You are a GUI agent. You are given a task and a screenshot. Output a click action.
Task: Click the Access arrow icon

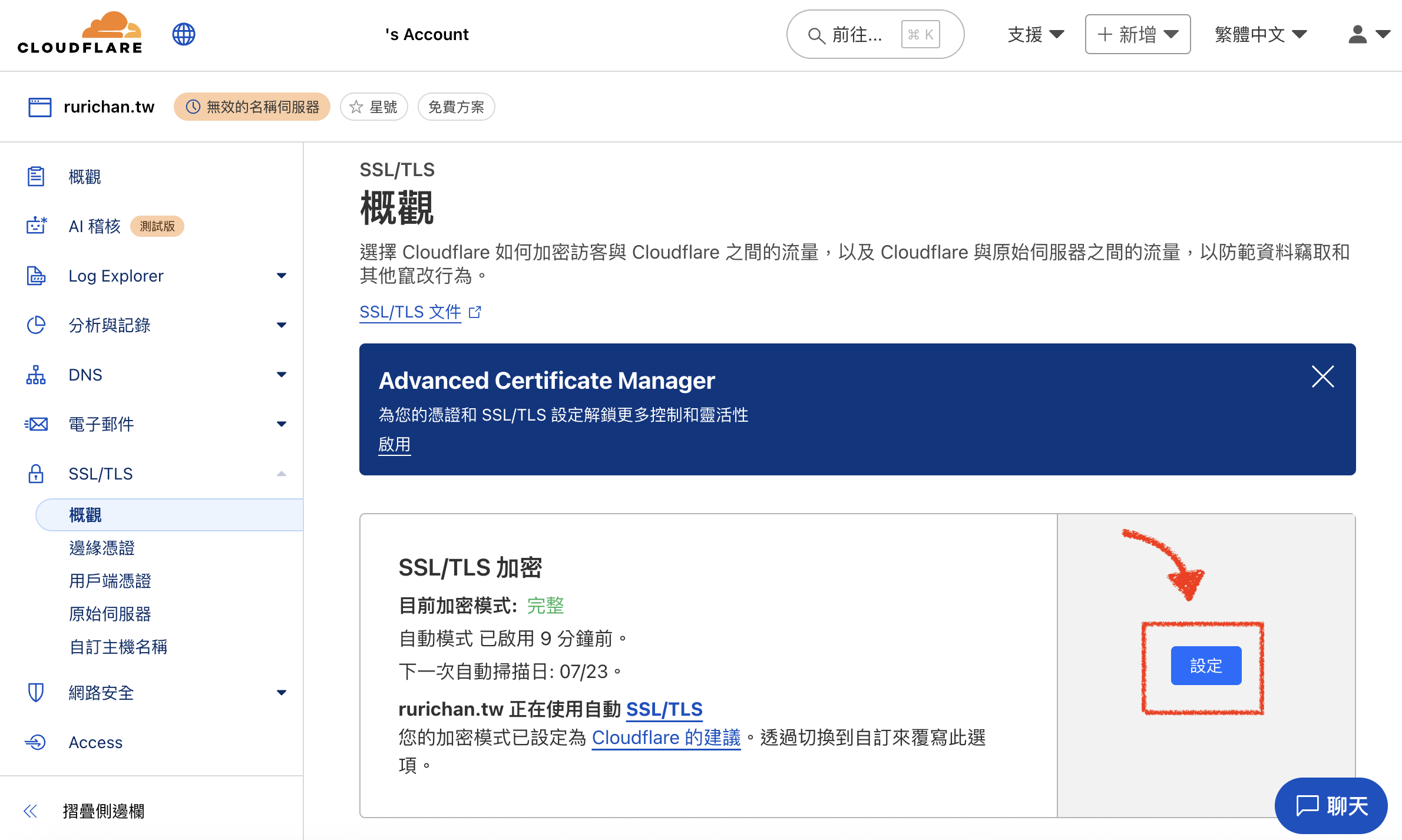36,742
